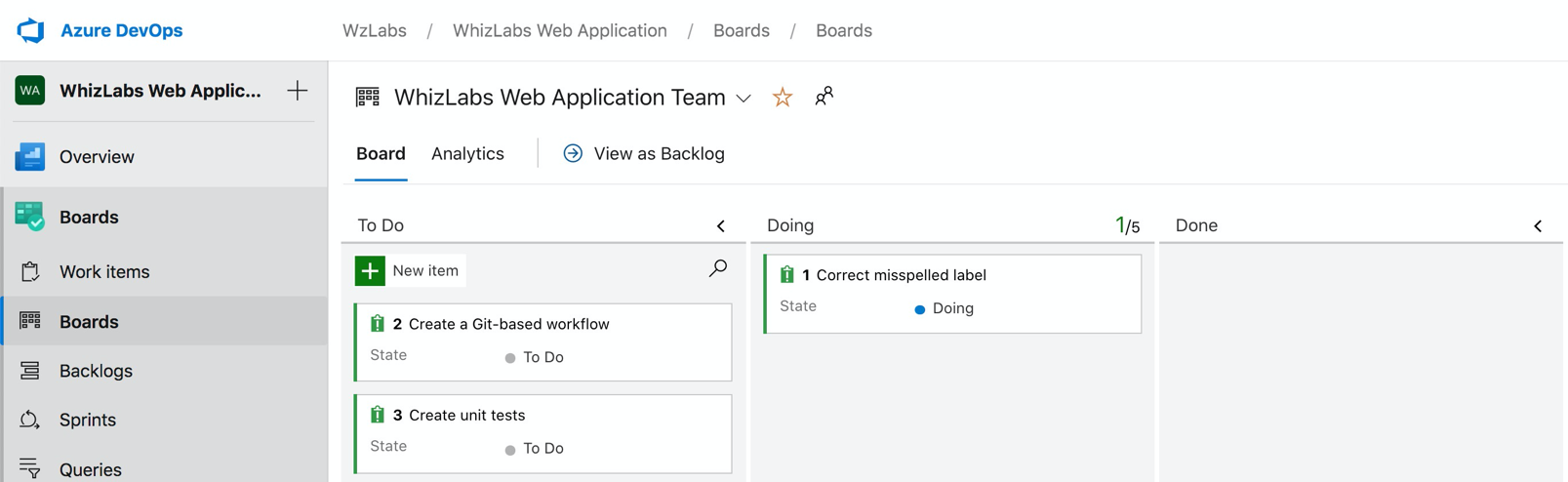This screenshot has height=482, width=1568.
Task: Open State dropdown on Git-based workflow card
Action: click(x=534, y=357)
